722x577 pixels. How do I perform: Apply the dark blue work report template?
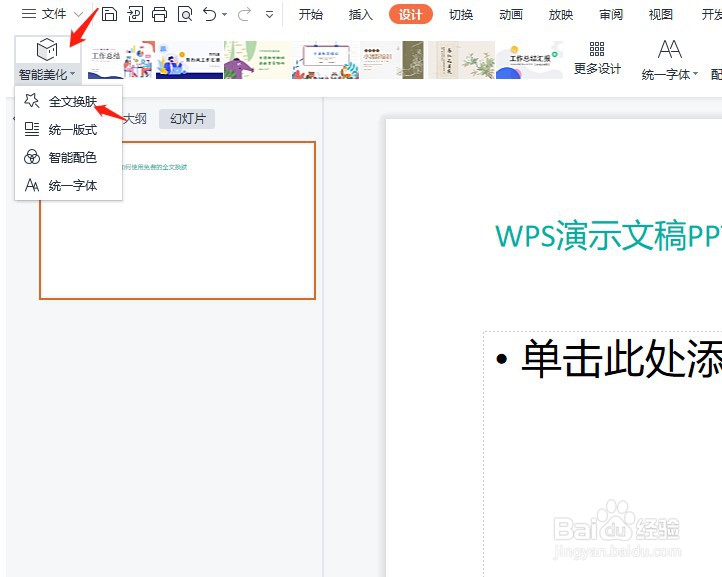click(189, 60)
